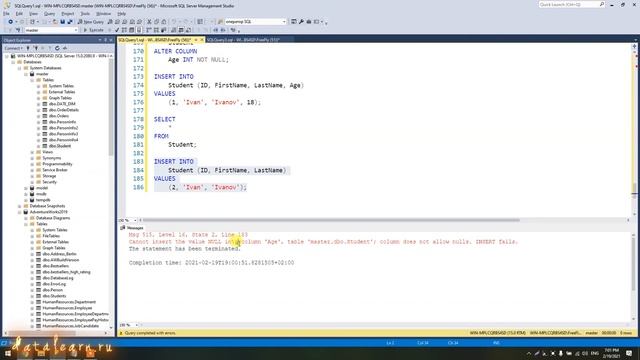Select the tempdb database node
The image size is (640, 360).
43,200
